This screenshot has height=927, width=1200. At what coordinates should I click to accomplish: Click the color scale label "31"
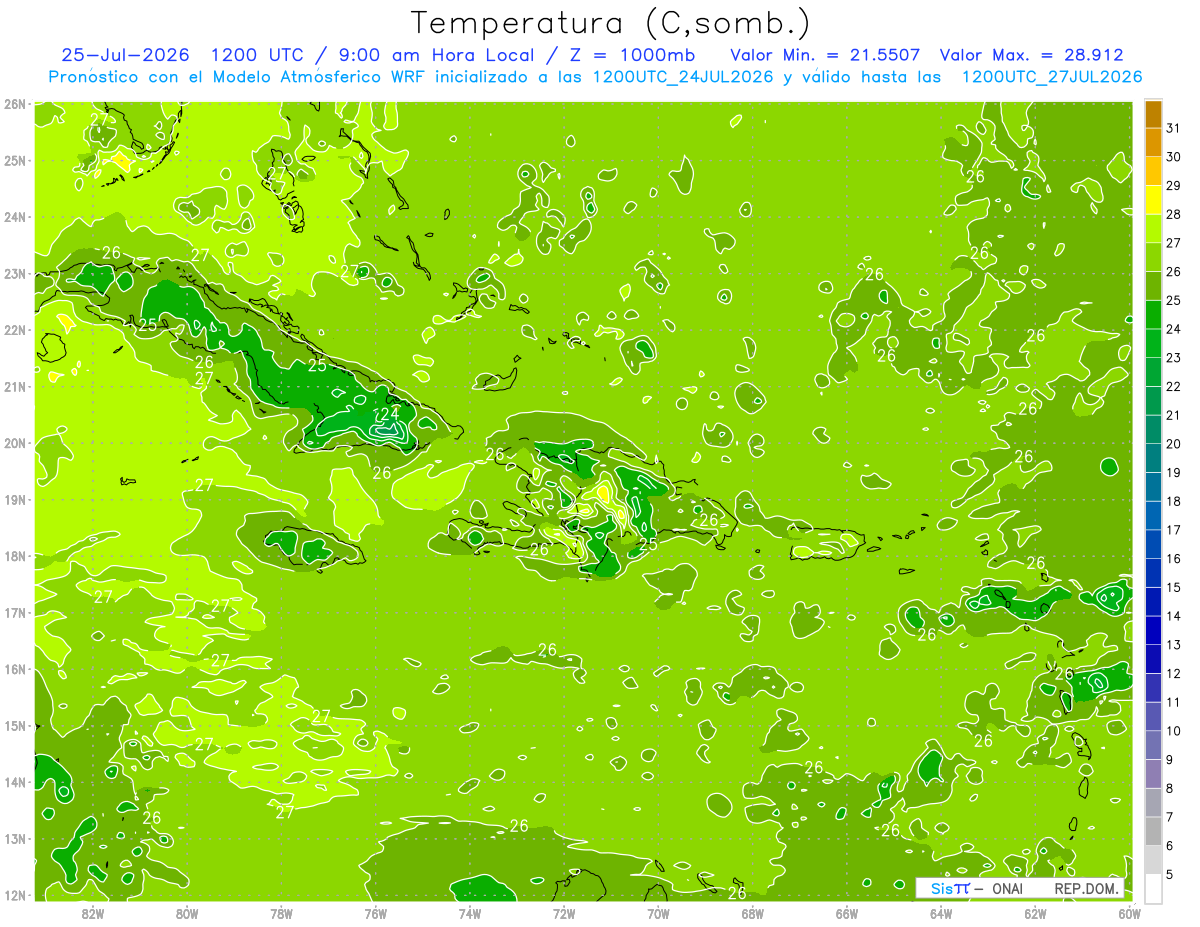(x=1173, y=128)
